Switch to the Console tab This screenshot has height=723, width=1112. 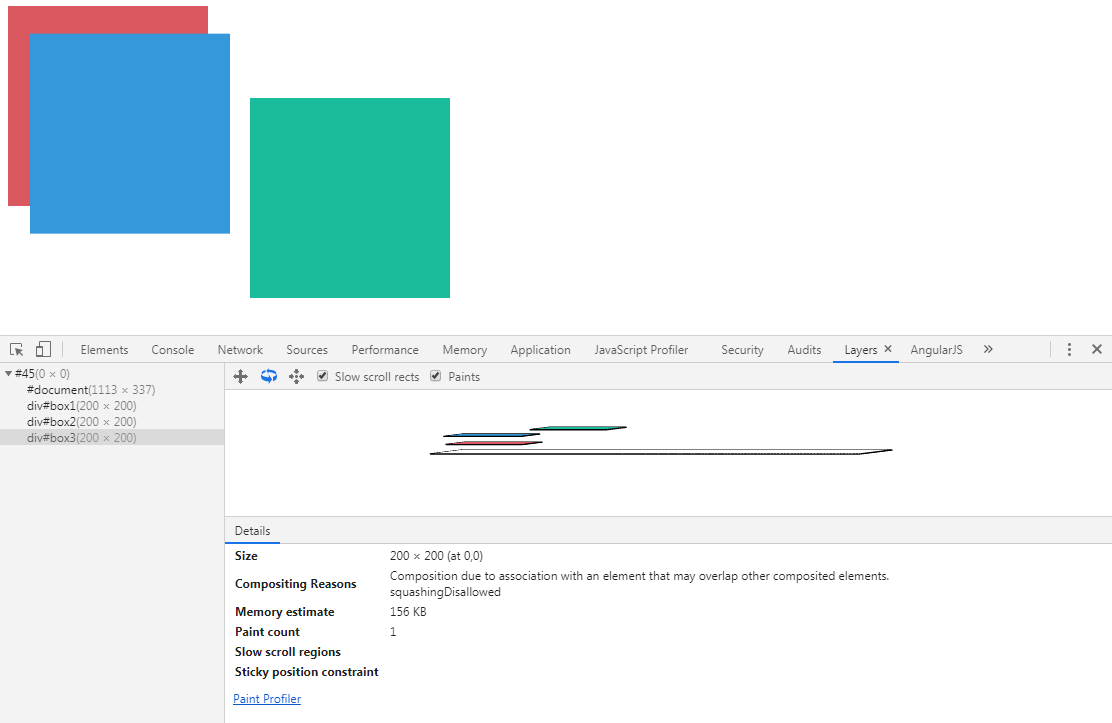click(x=172, y=350)
